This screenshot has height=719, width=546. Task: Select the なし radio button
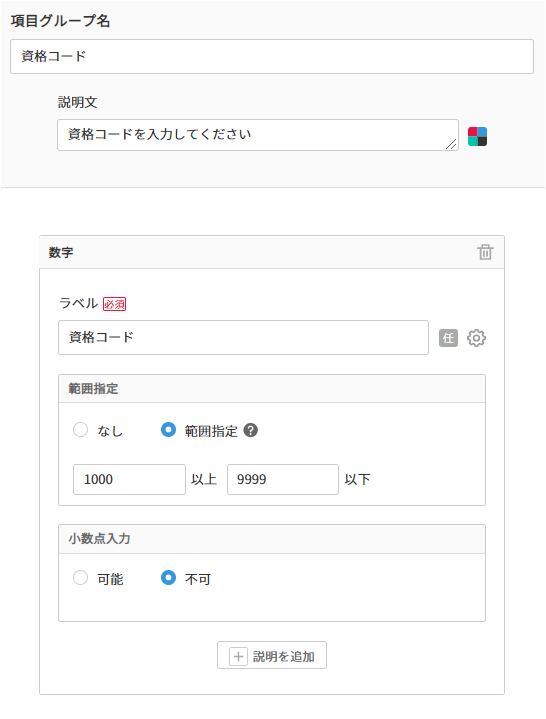click(80, 430)
